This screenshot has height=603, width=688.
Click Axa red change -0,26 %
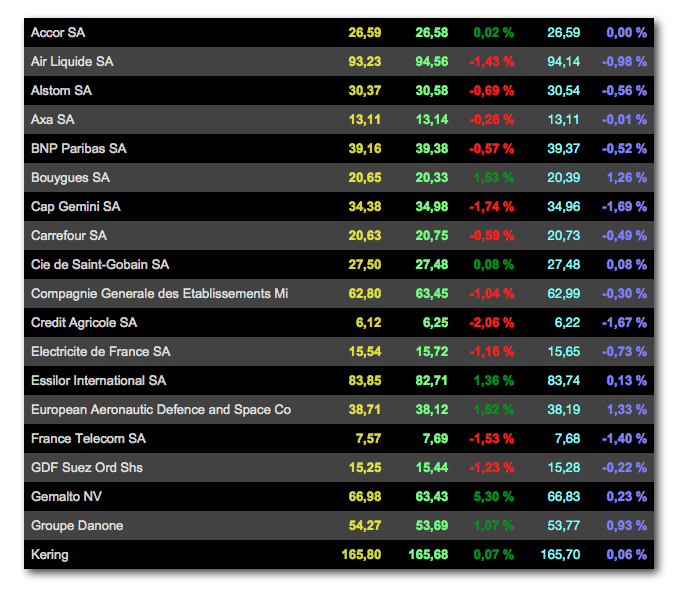click(491, 119)
